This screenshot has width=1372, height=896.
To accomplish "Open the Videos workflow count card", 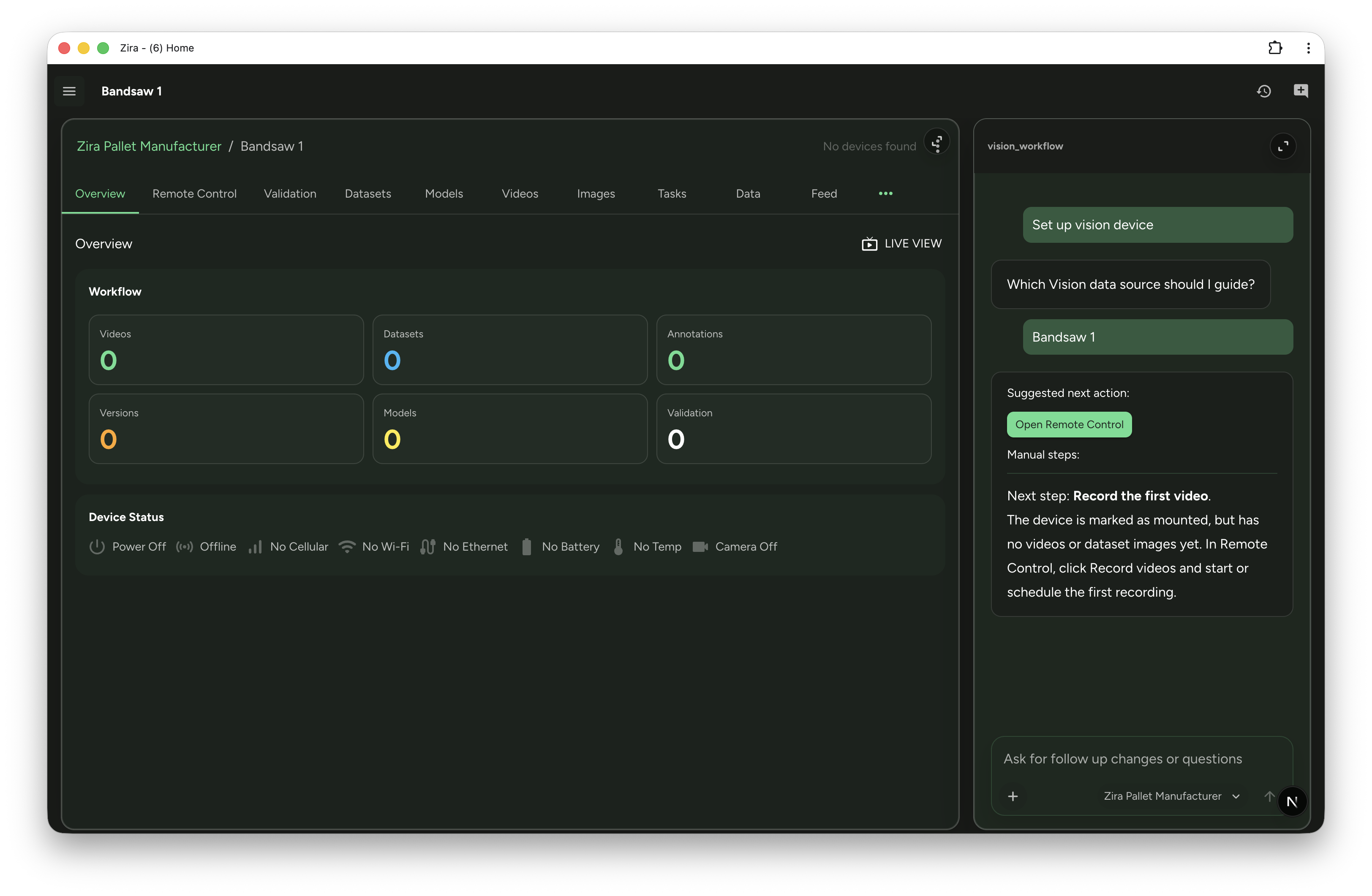I will tap(226, 350).
